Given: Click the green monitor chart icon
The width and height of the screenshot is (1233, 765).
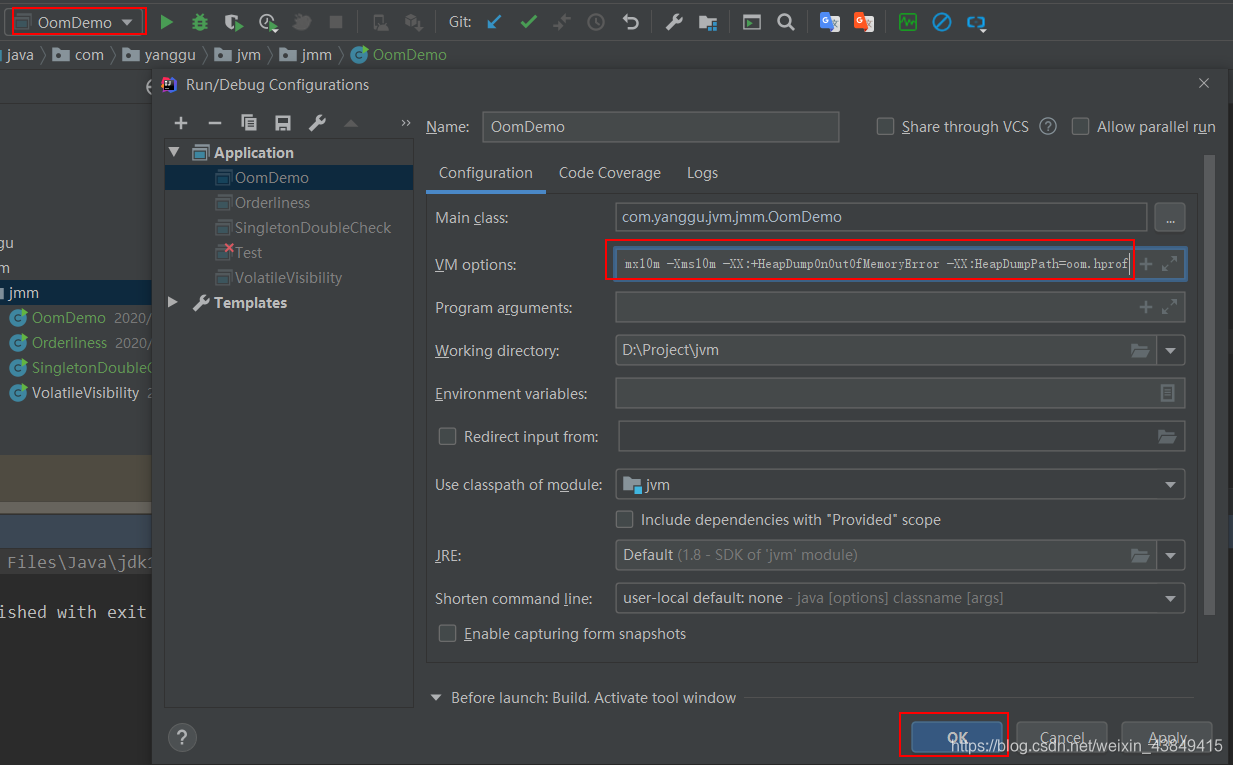Looking at the screenshot, I should [908, 22].
